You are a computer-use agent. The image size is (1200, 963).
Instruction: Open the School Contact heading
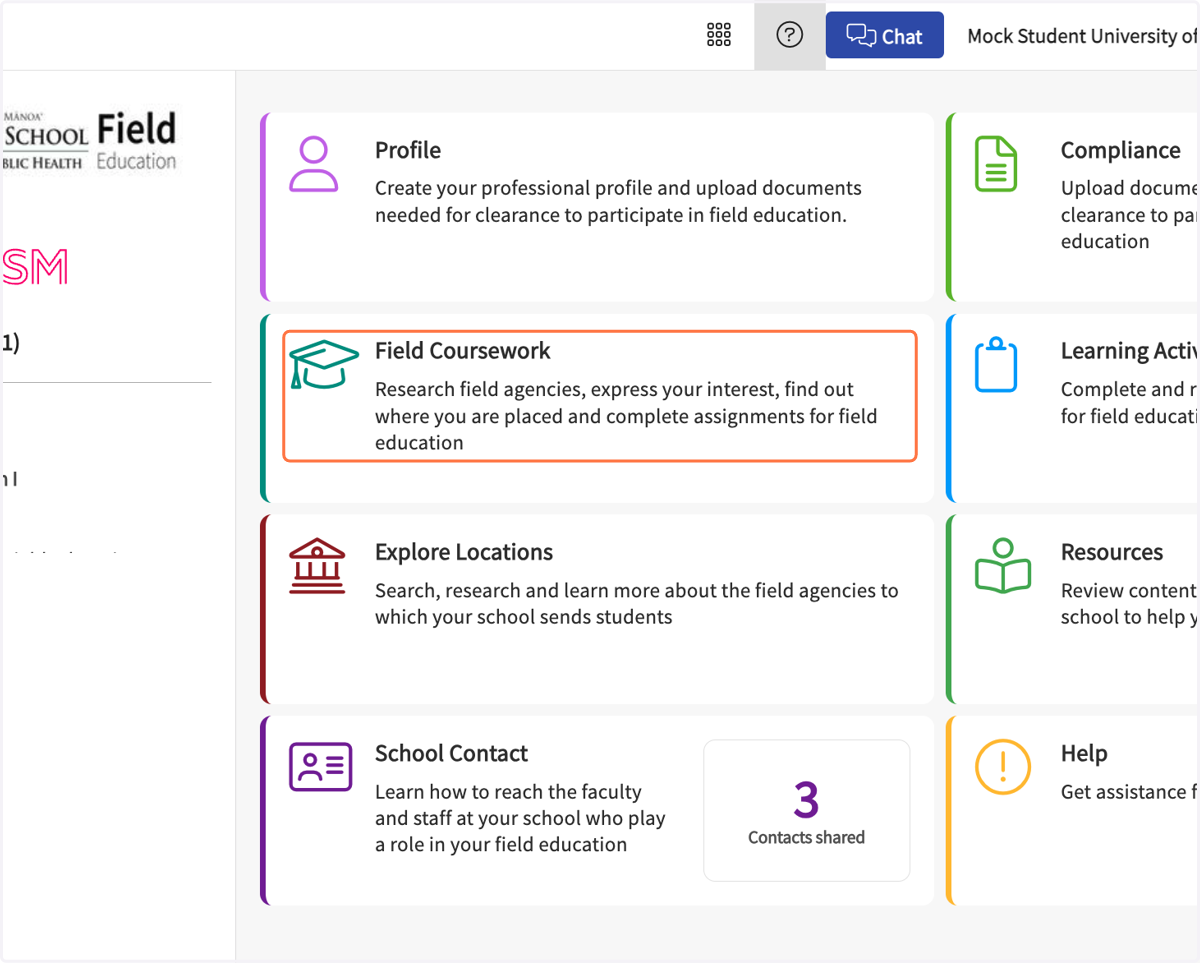[452, 753]
